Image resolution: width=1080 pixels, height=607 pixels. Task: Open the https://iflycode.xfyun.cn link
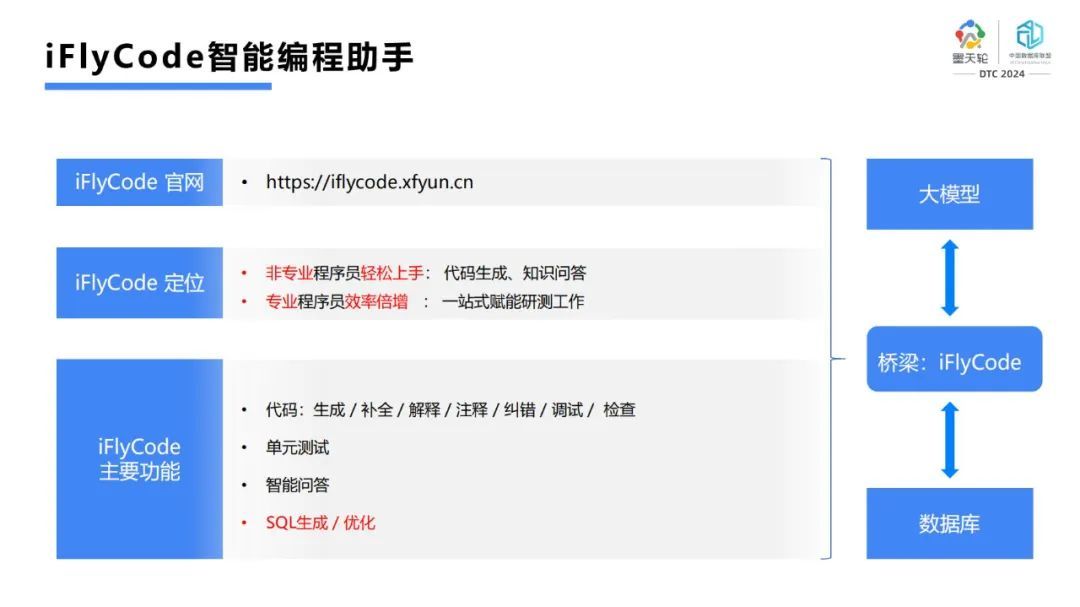(369, 182)
